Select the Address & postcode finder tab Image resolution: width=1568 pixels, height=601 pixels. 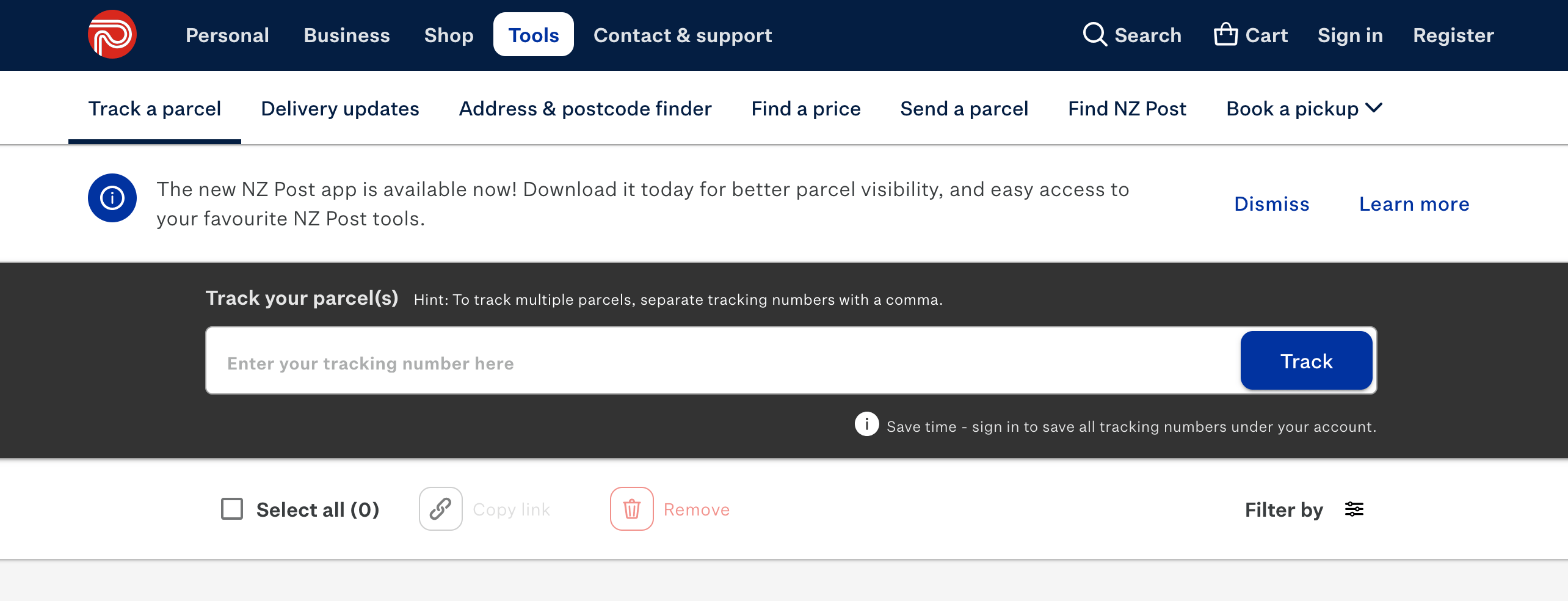coord(585,108)
